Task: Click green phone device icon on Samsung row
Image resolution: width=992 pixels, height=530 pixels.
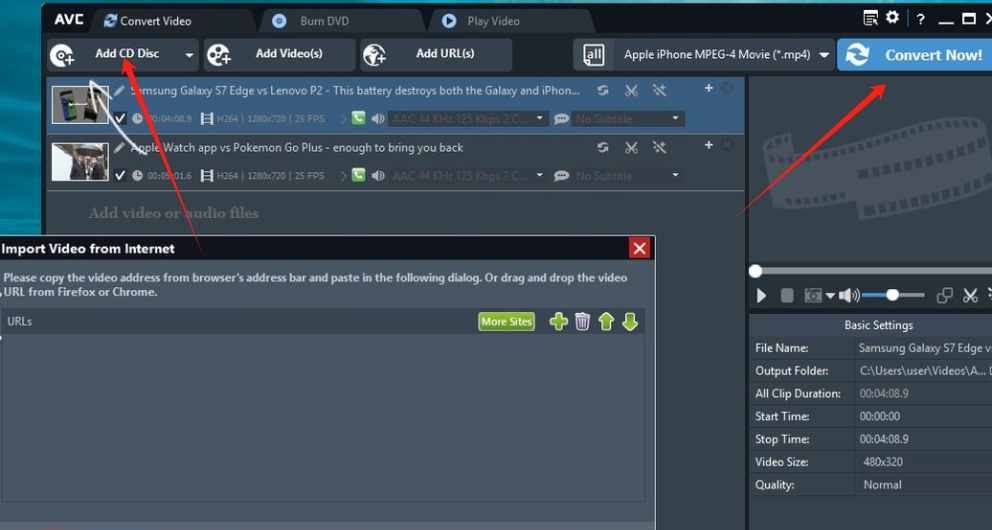Action: (x=359, y=118)
